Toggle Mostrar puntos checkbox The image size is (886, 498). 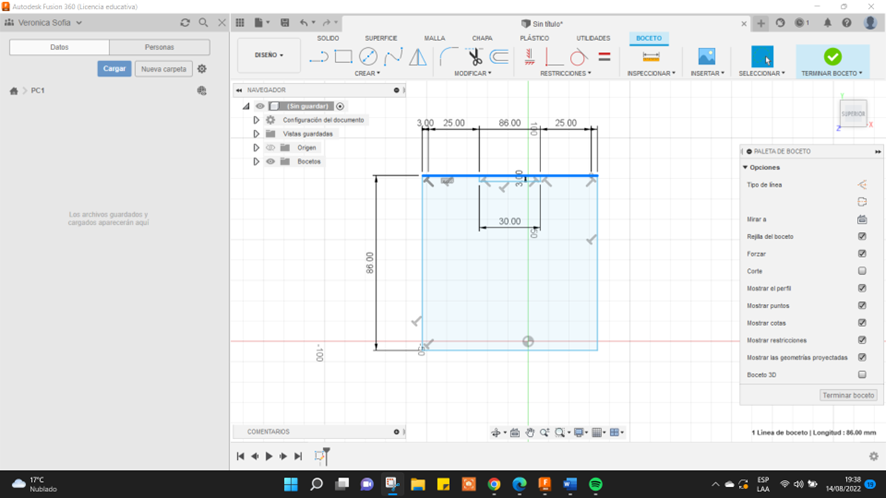(862, 305)
